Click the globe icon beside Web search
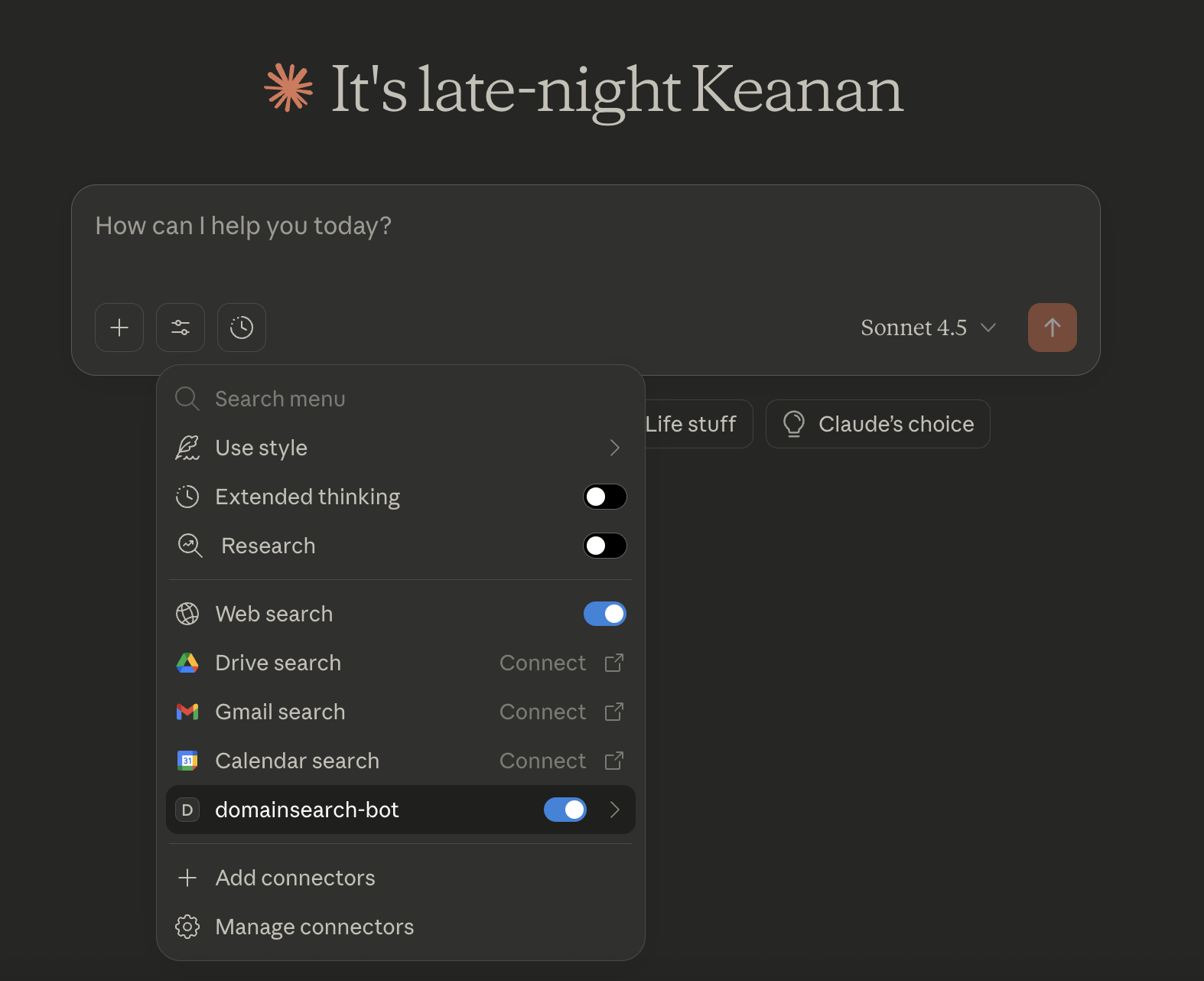 pyautogui.click(x=187, y=614)
